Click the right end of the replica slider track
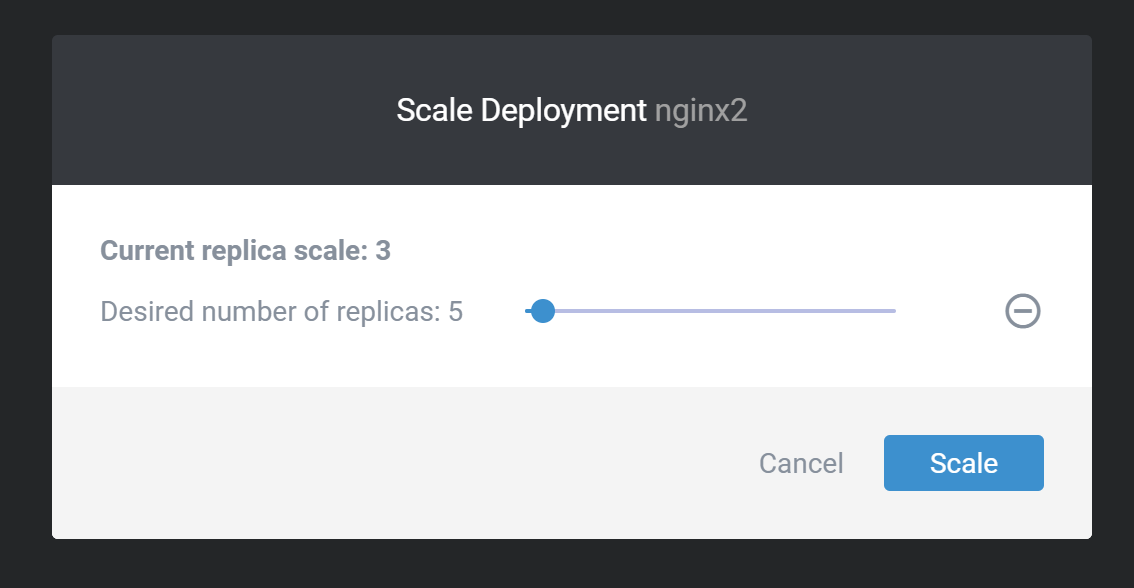The width and height of the screenshot is (1134, 588). click(892, 311)
